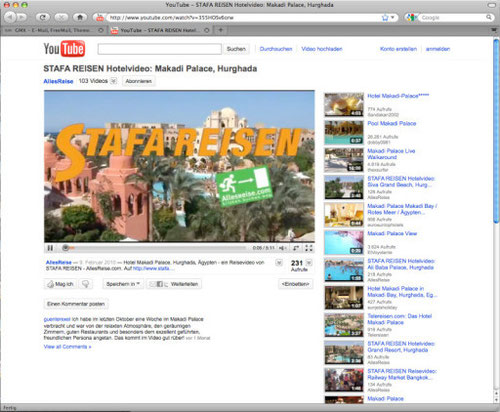Click the Einbetten embed button
Image resolution: width=500 pixels, height=412 pixels.
coord(296,284)
